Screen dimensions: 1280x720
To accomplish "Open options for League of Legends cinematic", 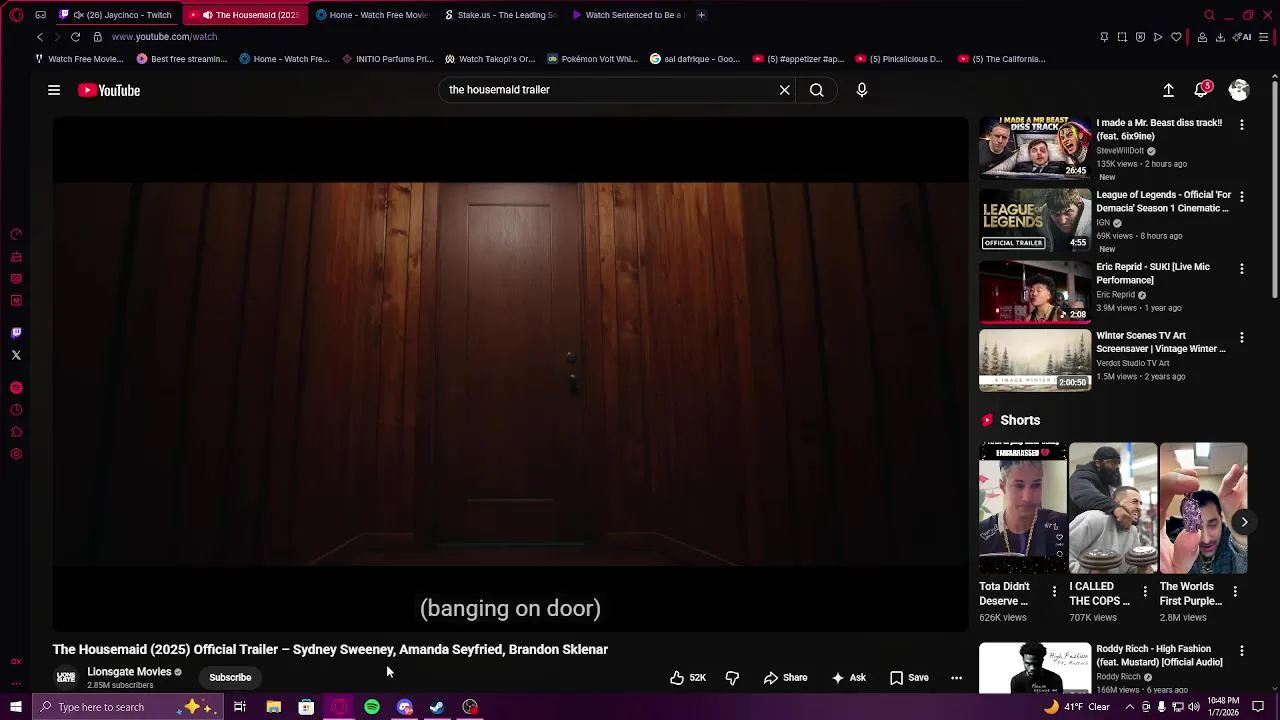I will (1242, 197).
